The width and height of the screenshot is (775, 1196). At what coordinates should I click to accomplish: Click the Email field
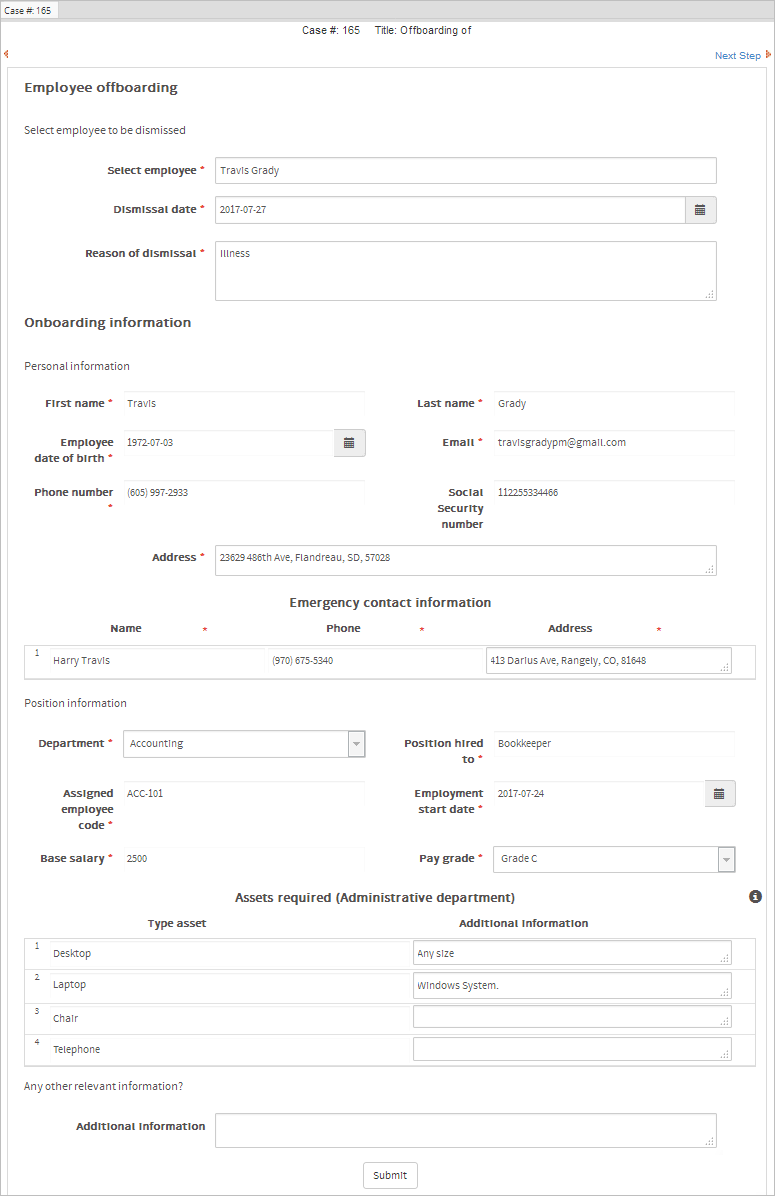point(614,443)
